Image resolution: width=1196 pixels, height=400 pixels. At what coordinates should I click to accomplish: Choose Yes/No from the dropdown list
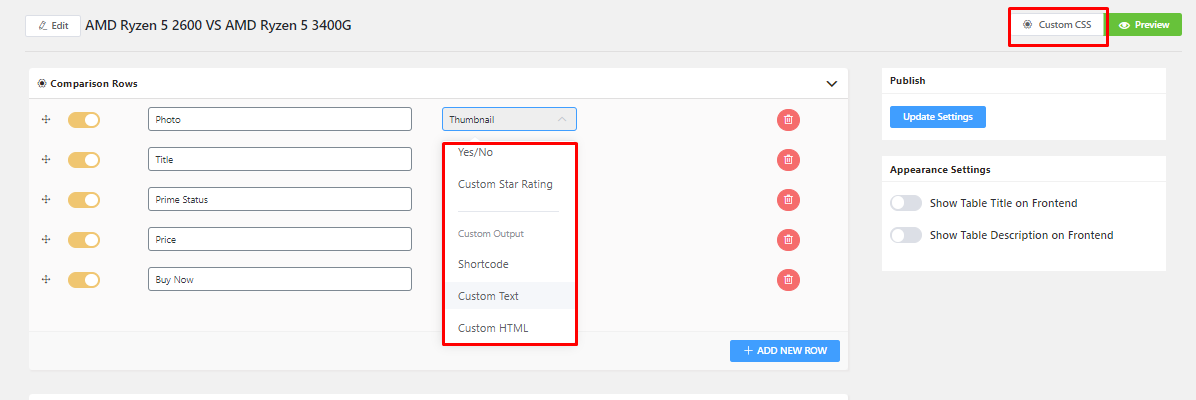pyautogui.click(x=475, y=152)
